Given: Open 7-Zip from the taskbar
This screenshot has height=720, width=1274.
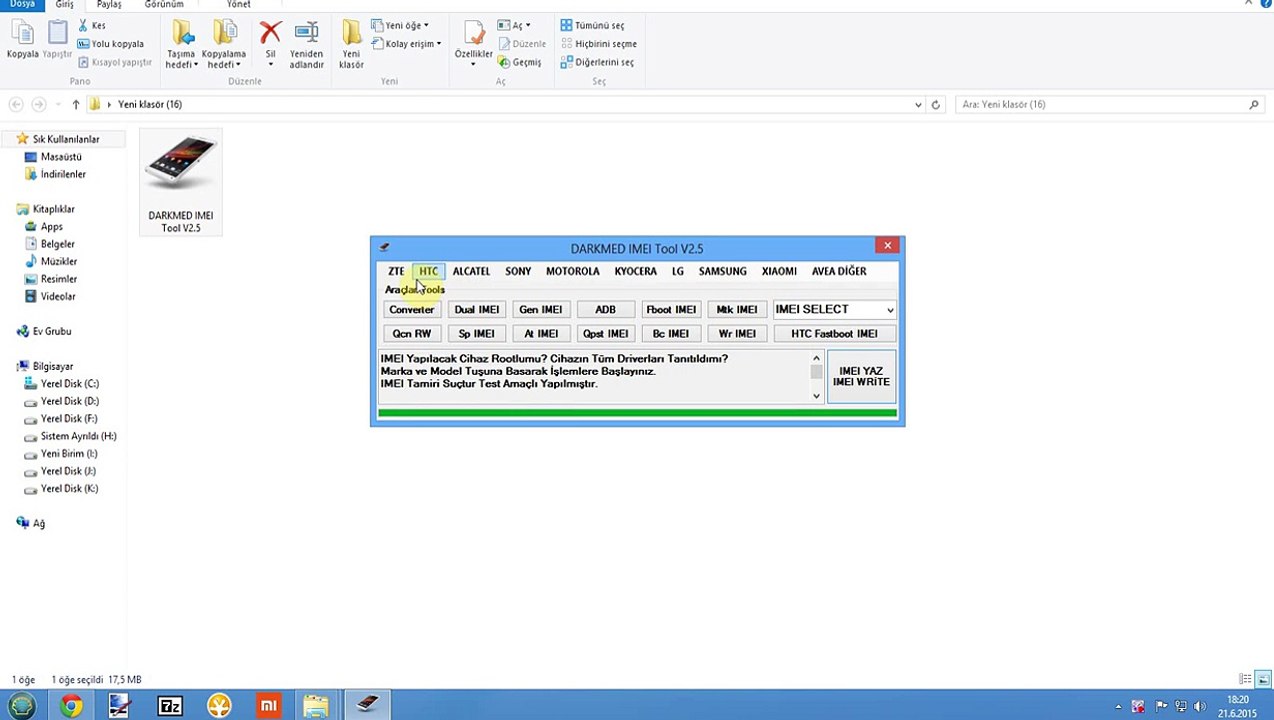Looking at the screenshot, I should click(170, 706).
